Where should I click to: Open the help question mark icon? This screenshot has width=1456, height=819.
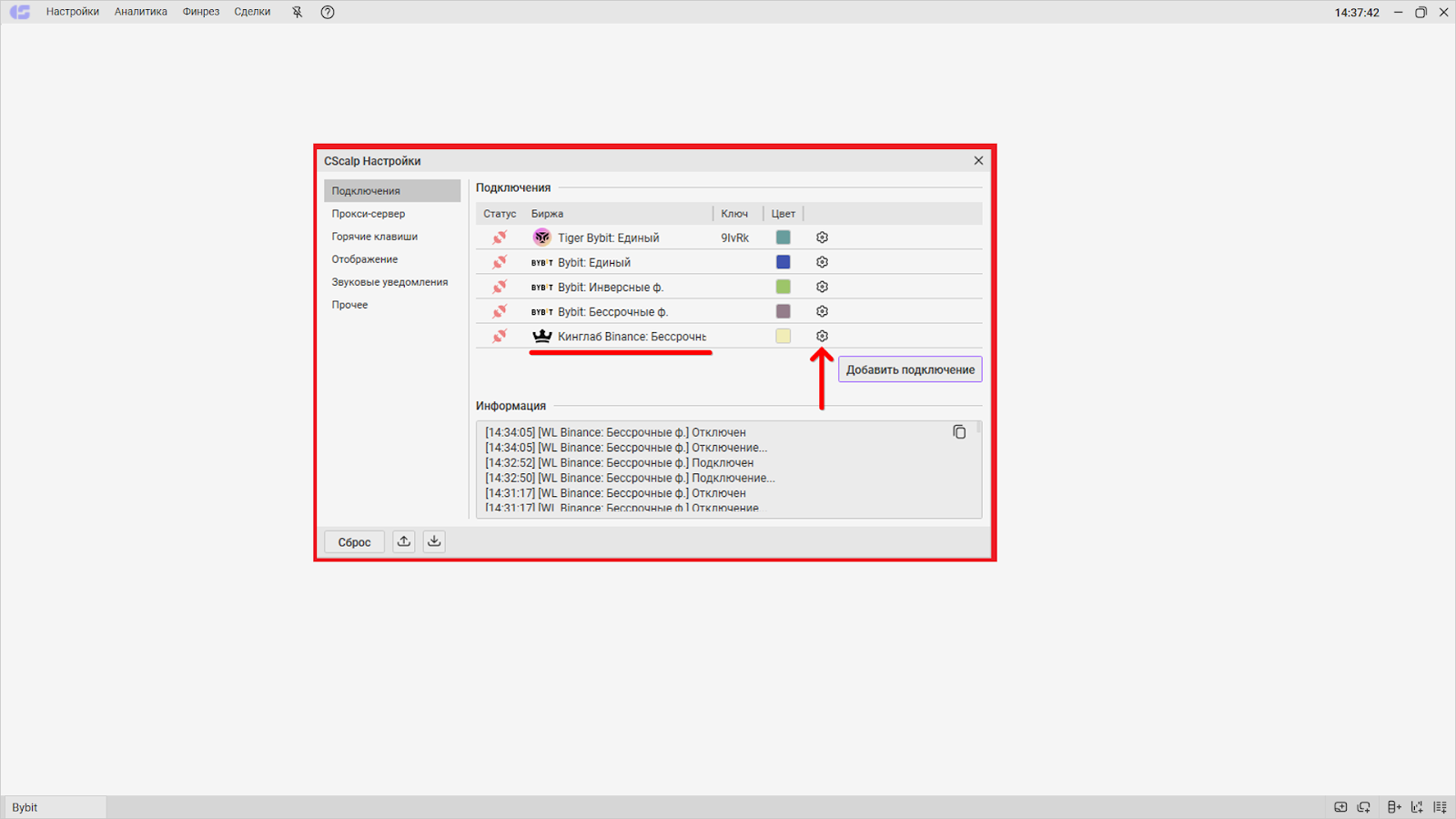pos(328,12)
